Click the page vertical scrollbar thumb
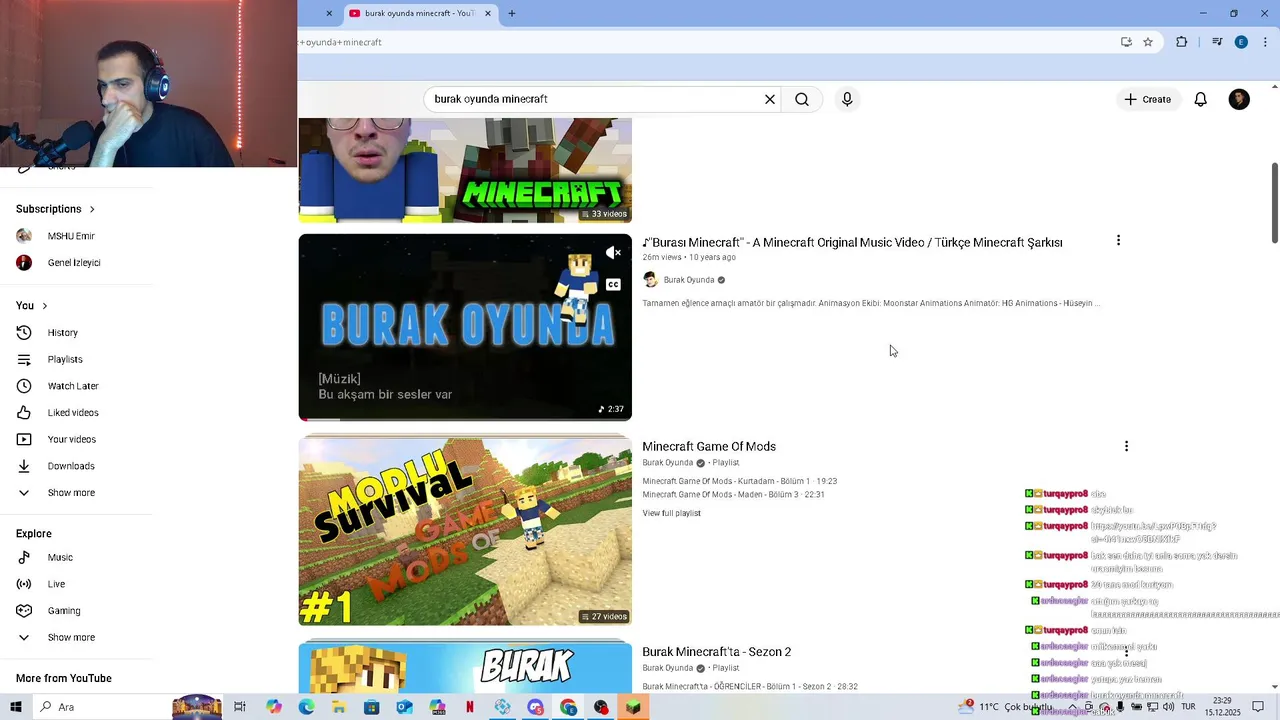The width and height of the screenshot is (1280, 720). pyautogui.click(x=1274, y=202)
